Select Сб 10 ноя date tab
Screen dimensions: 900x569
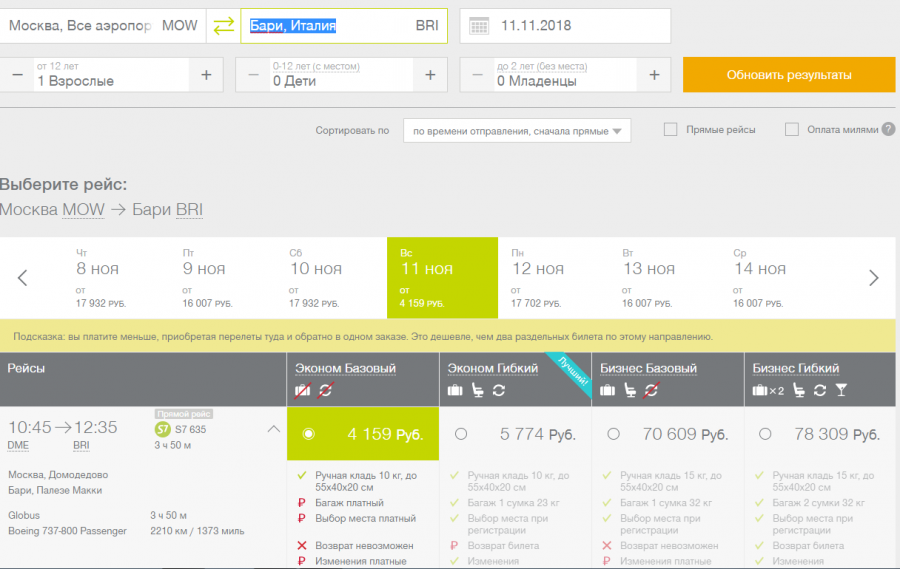coord(331,278)
